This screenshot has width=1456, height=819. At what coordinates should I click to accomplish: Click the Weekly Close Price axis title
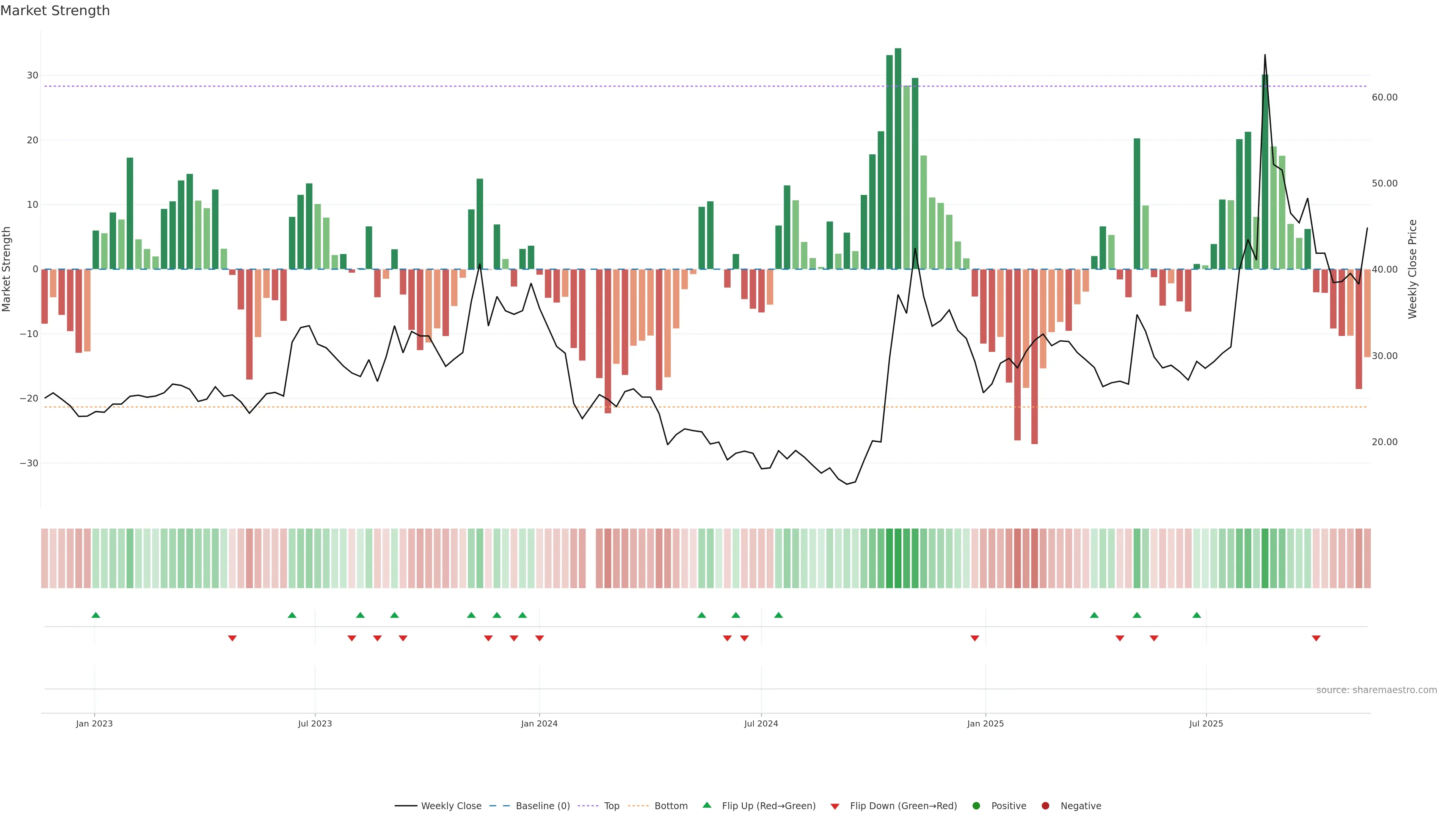[x=1412, y=269]
